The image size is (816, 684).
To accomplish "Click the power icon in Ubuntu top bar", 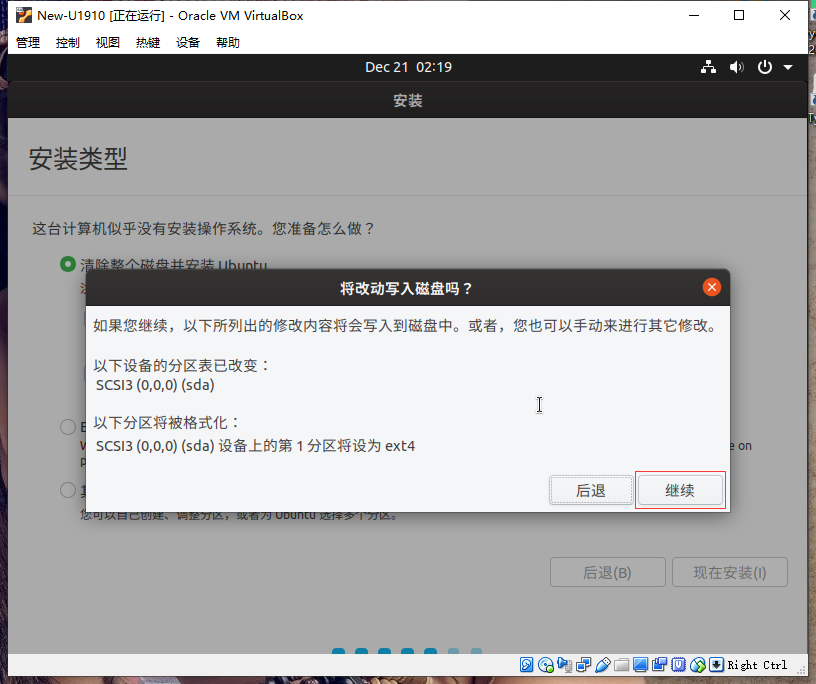I will pyautogui.click(x=764, y=67).
